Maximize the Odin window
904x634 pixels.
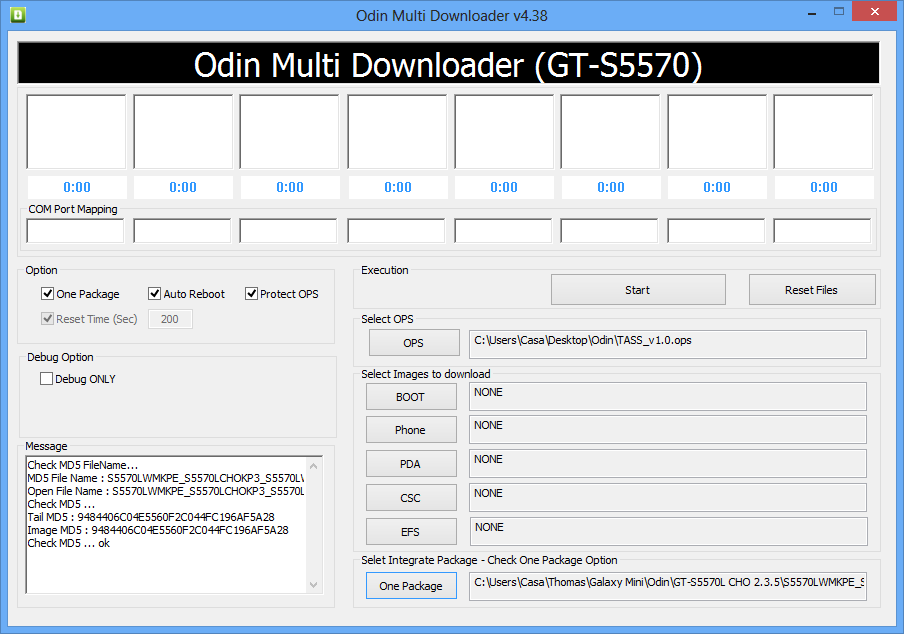tap(839, 12)
